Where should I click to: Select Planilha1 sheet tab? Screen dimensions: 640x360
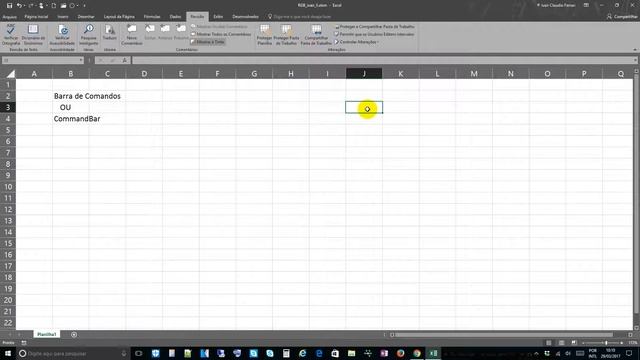pos(47,334)
